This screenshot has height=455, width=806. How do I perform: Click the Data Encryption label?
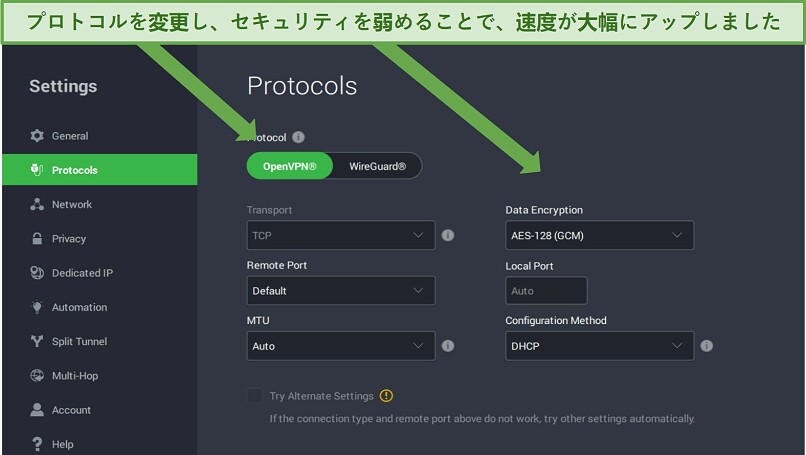point(544,210)
